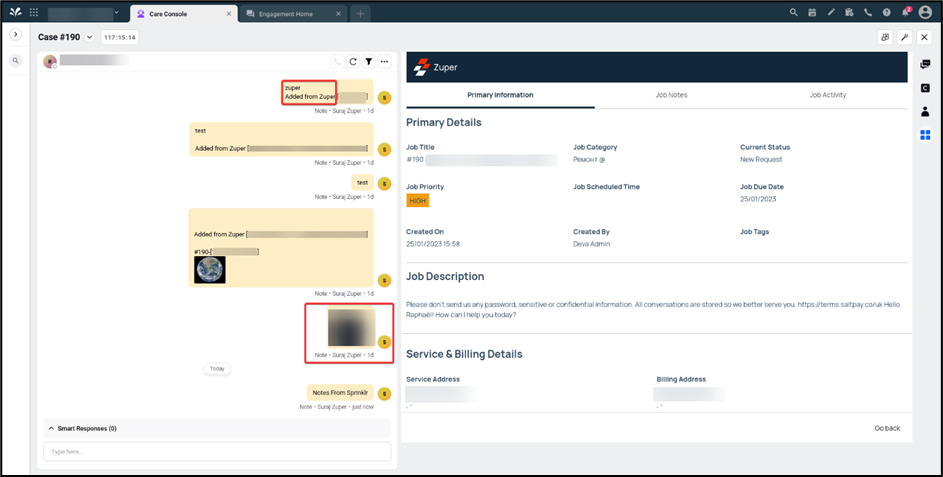Click the 117:15:14 case timer
Image resolution: width=943 pixels, height=477 pixels.
pyautogui.click(x=120, y=37)
